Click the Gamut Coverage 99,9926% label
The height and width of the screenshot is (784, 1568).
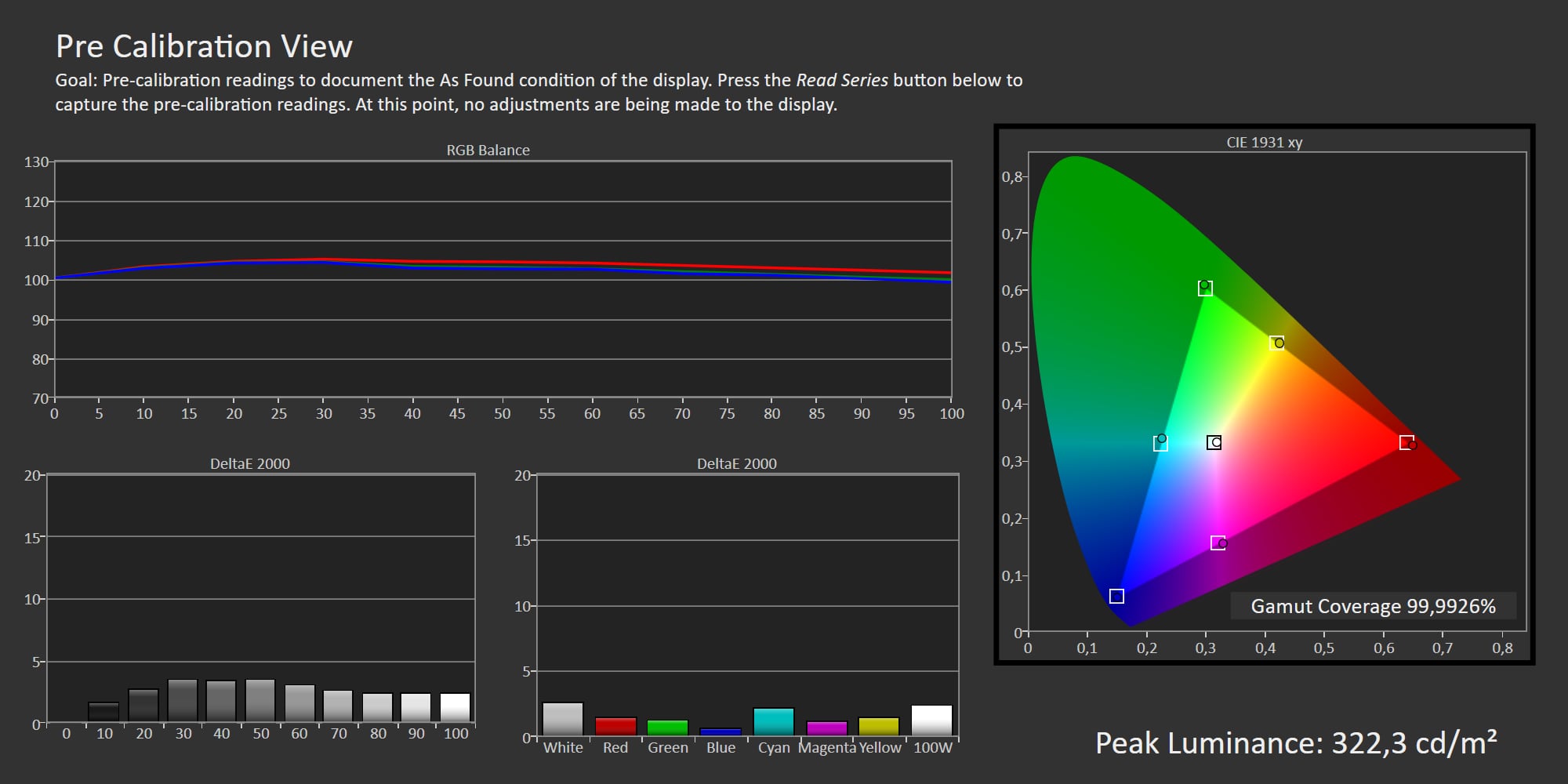(x=1373, y=606)
